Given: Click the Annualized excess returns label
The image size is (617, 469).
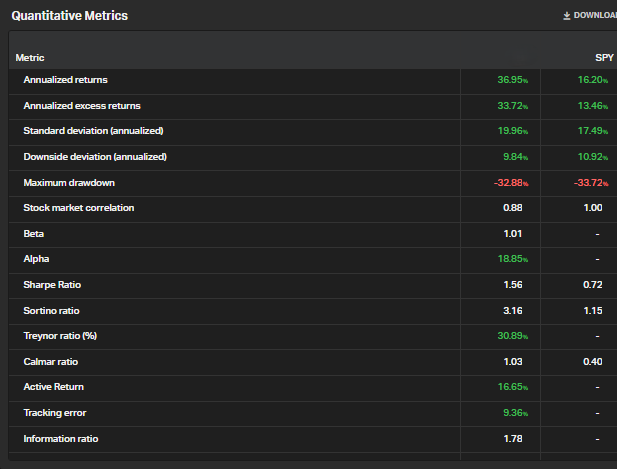Looking at the screenshot, I should pos(82,106).
